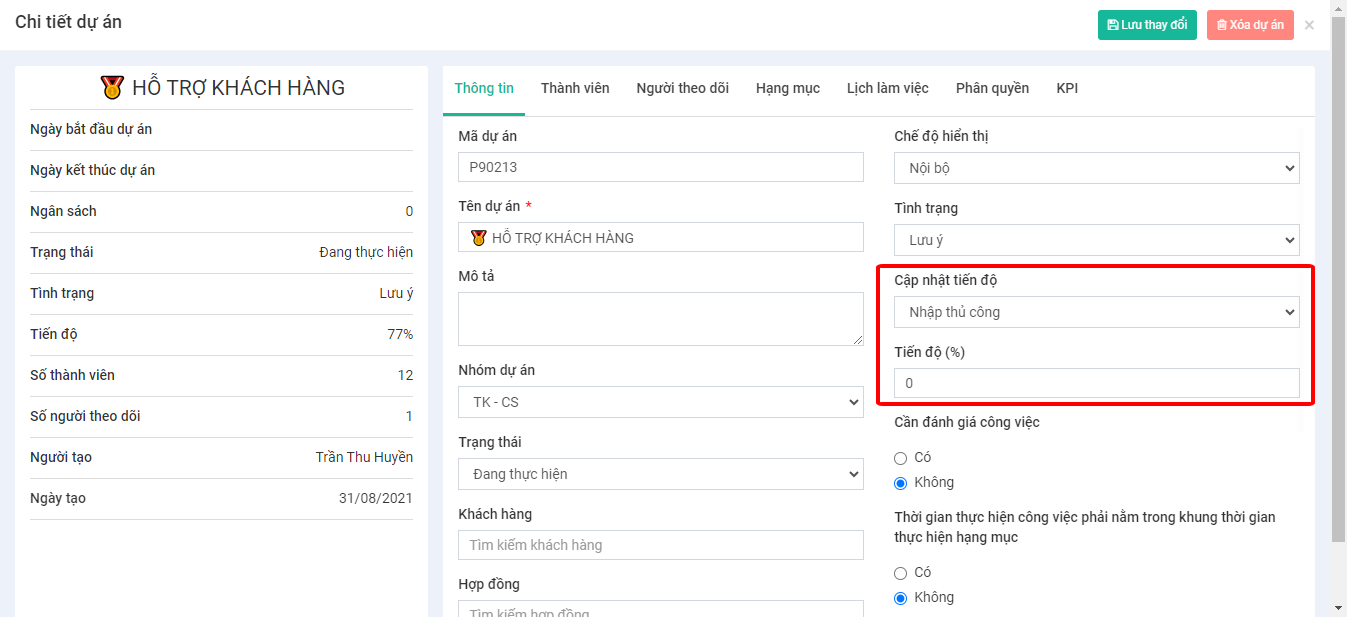Go to the Hạng mục tab

click(x=787, y=88)
